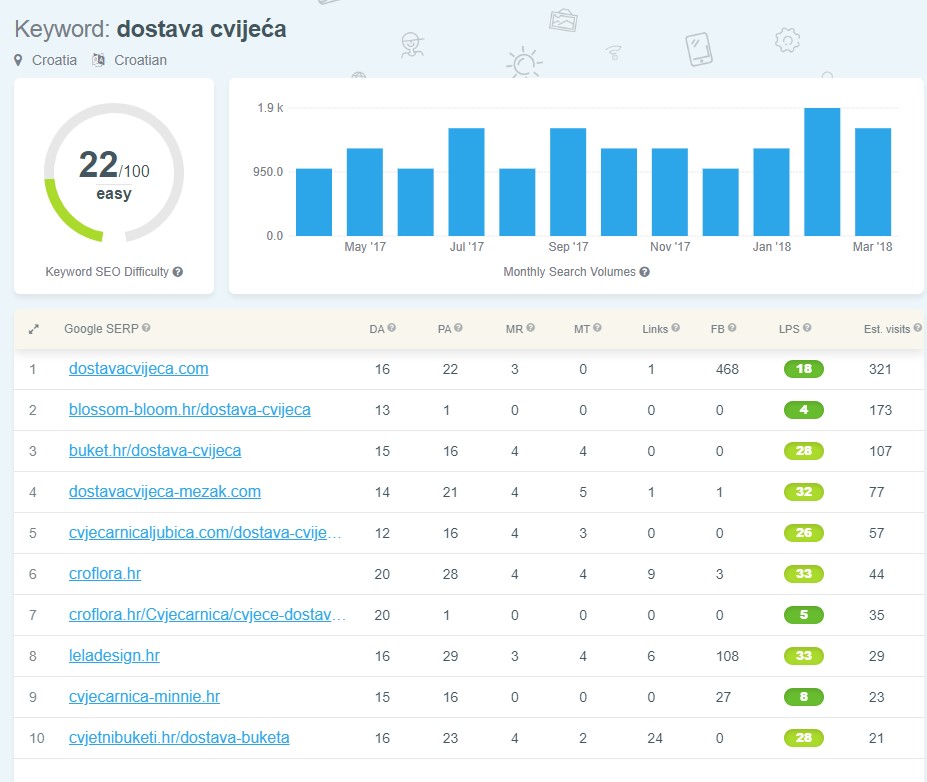Click LPS badge 18 for dostavacvijeca.com
The height and width of the screenshot is (782, 927).
point(803,369)
